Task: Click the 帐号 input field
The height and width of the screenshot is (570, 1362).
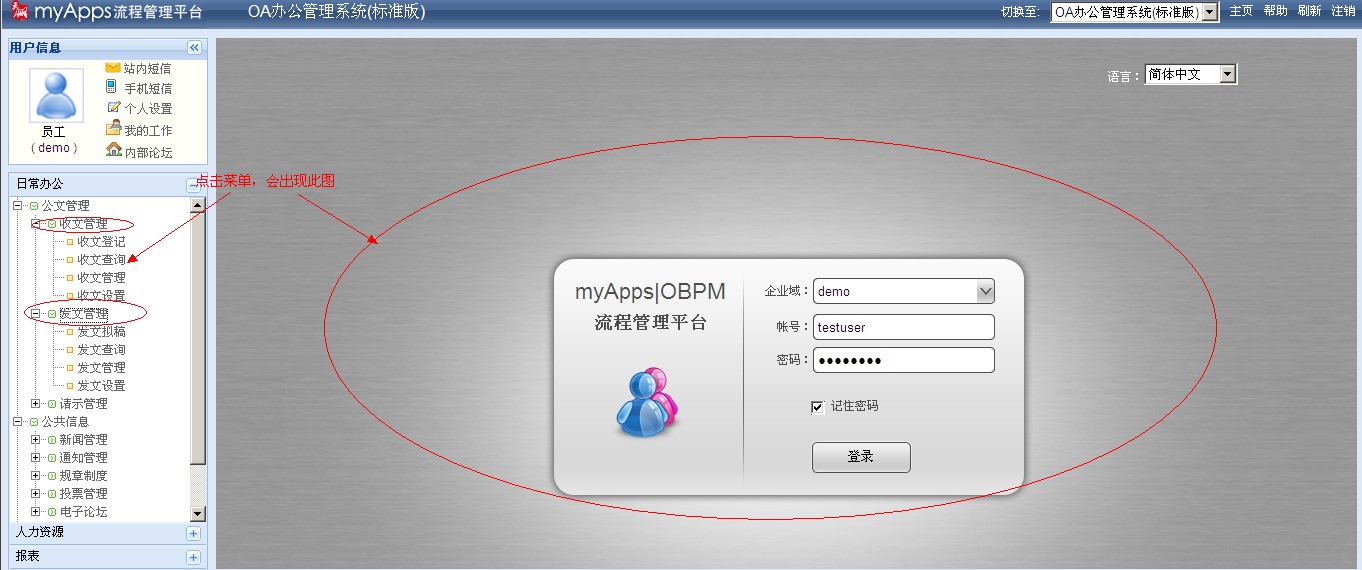Action: click(x=904, y=327)
